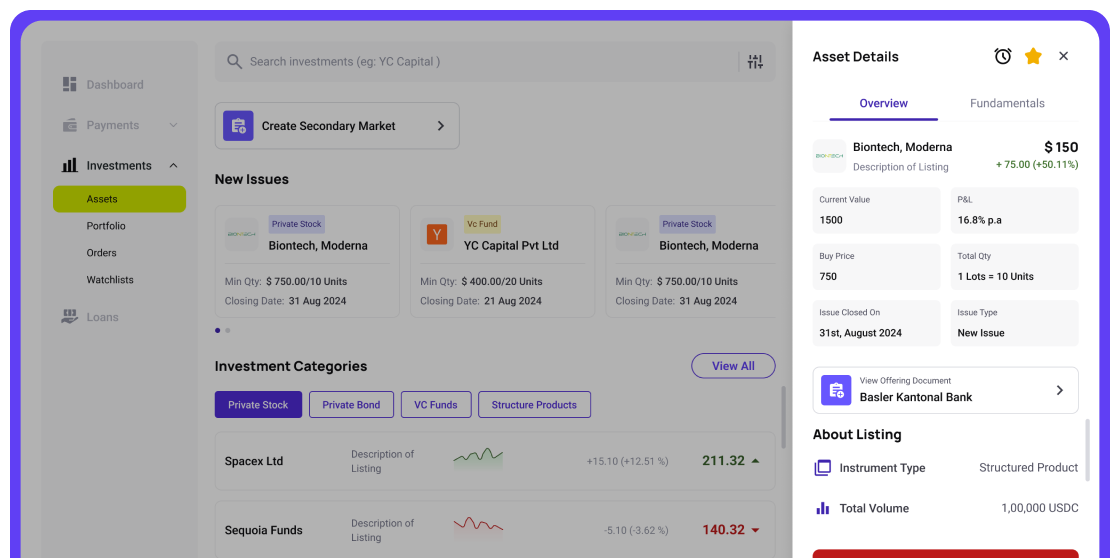
Task: Click the Private Stock tag on first card
Action: click(x=296, y=224)
